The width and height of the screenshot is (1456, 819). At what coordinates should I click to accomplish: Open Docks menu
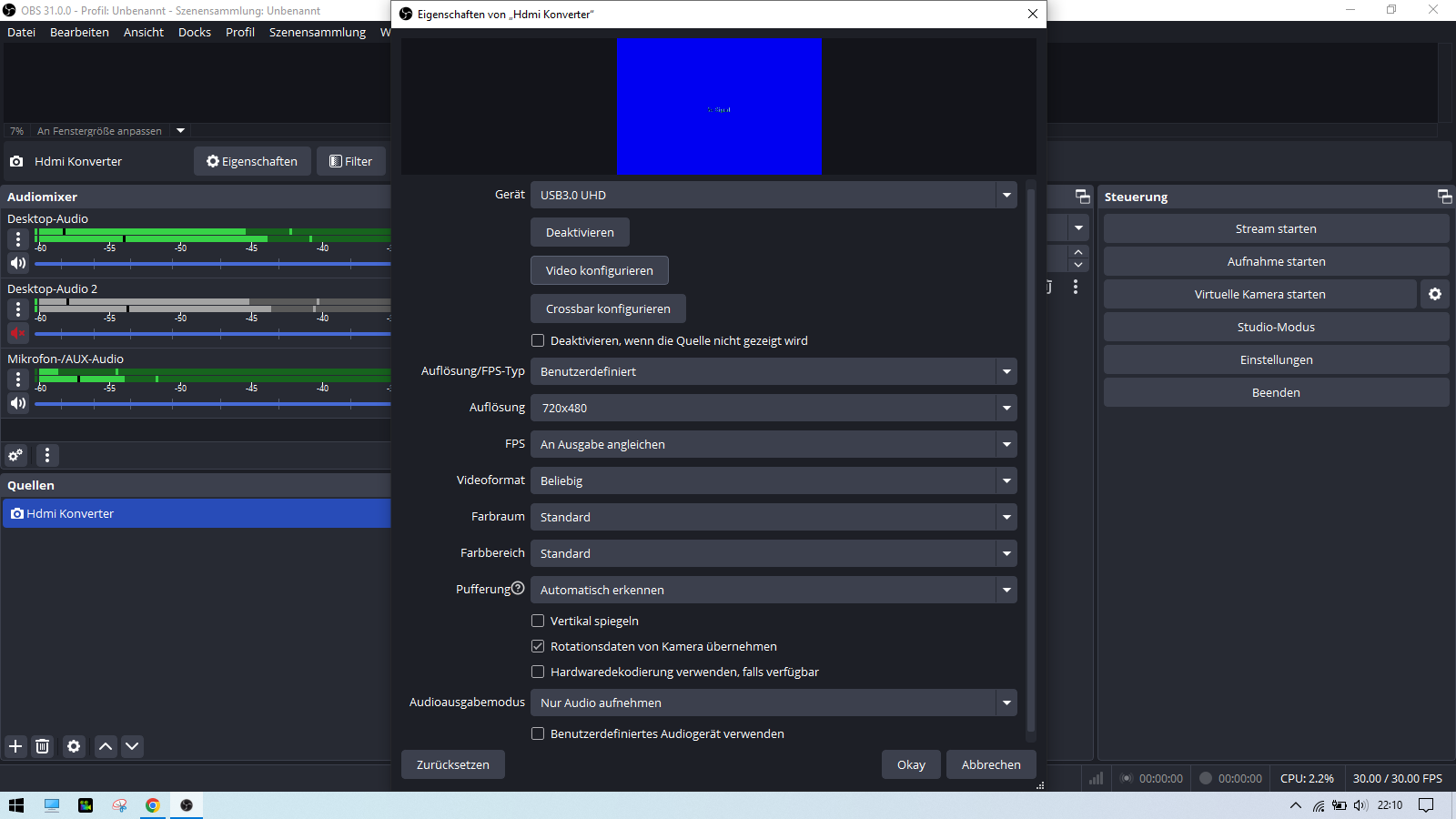click(x=195, y=32)
